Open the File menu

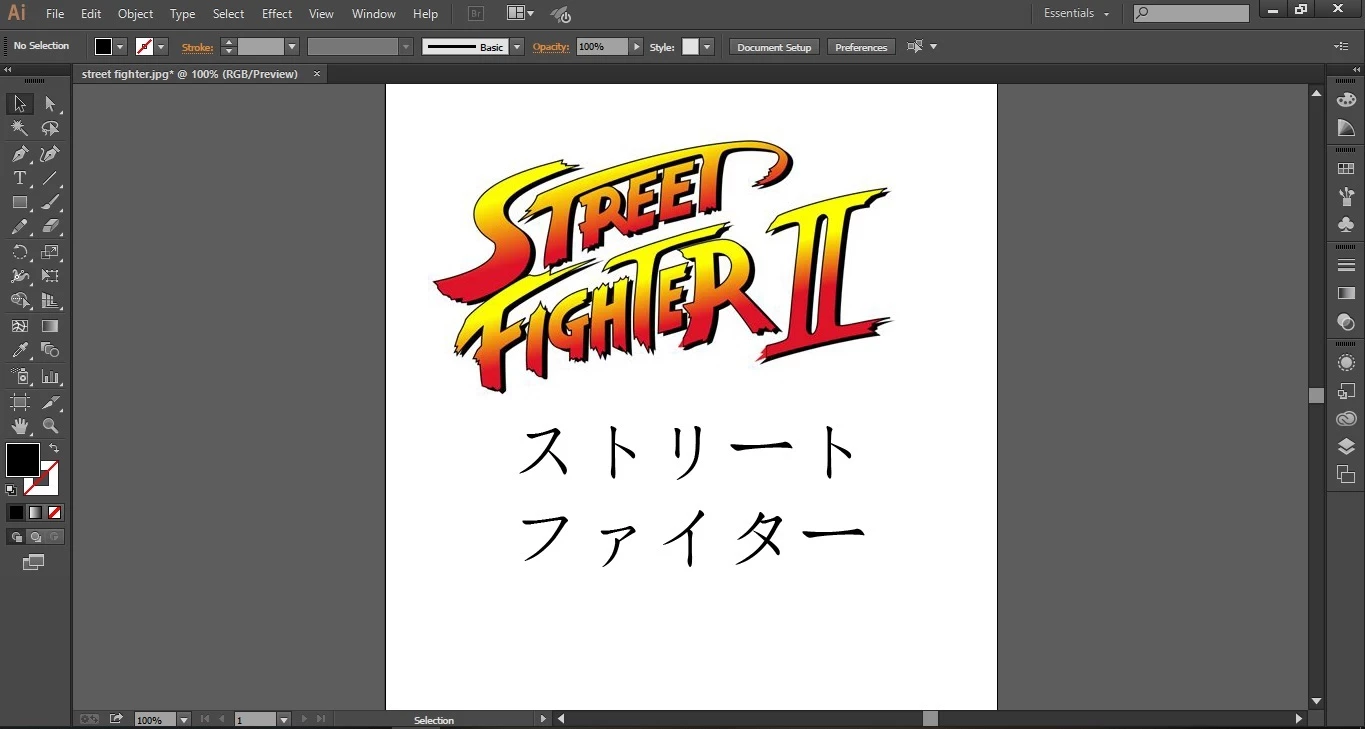[x=55, y=14]
